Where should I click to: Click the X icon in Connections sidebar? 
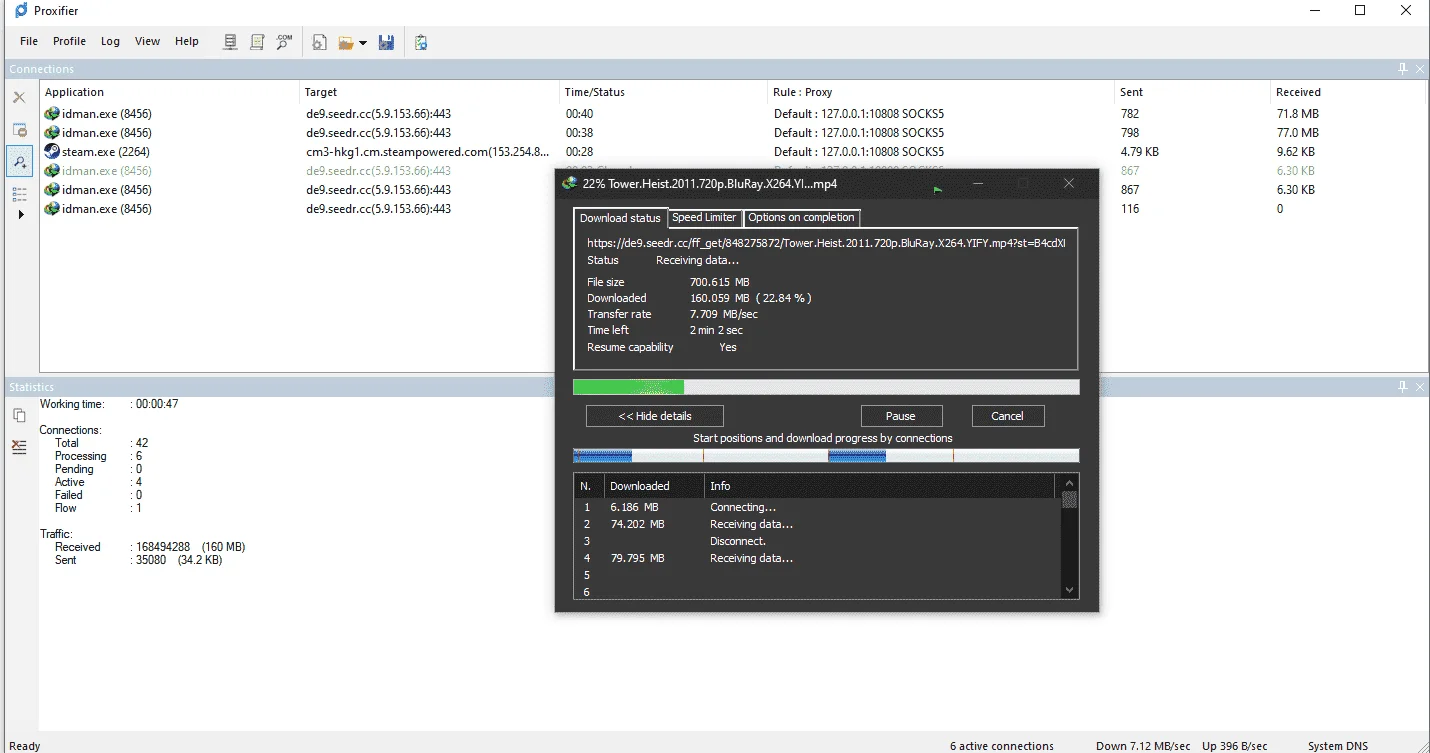pos(19,98)
